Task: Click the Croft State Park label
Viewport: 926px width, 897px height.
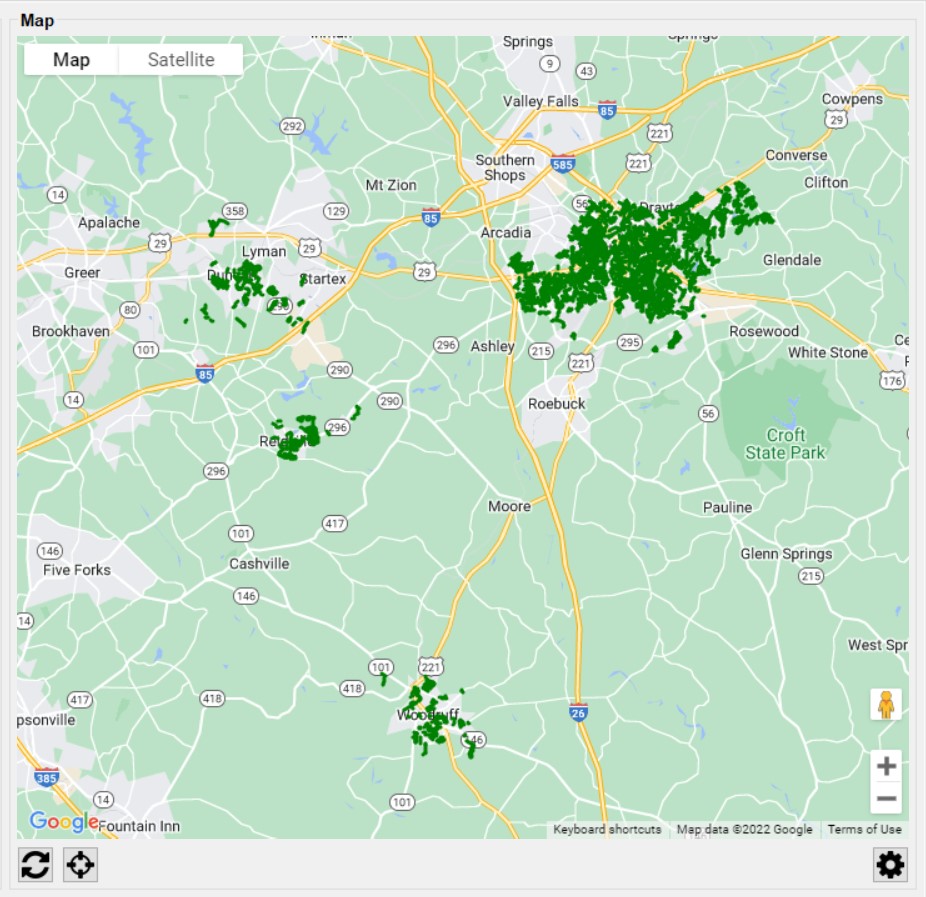Action: tap(785, 444)
